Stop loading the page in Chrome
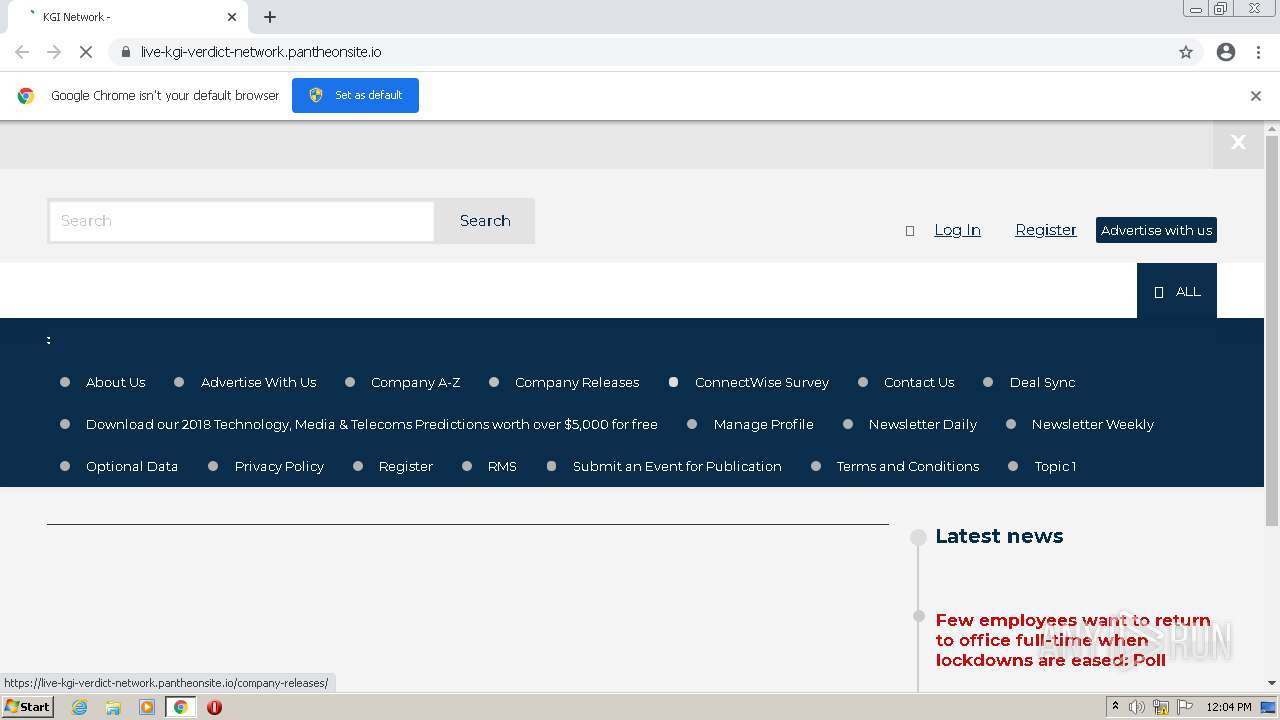The height and width of the screenshot is (720, 1280). [86, 52]
